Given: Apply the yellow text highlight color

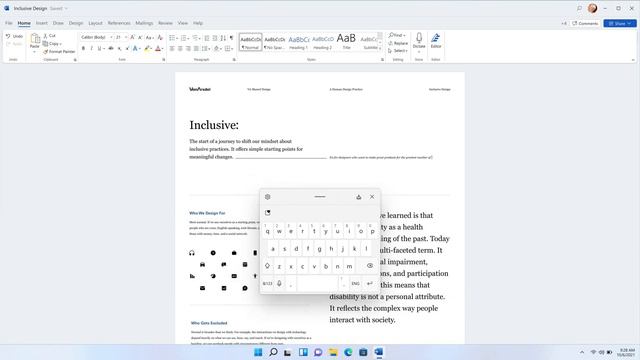Looking at the screenshot, I should [147, 49].
